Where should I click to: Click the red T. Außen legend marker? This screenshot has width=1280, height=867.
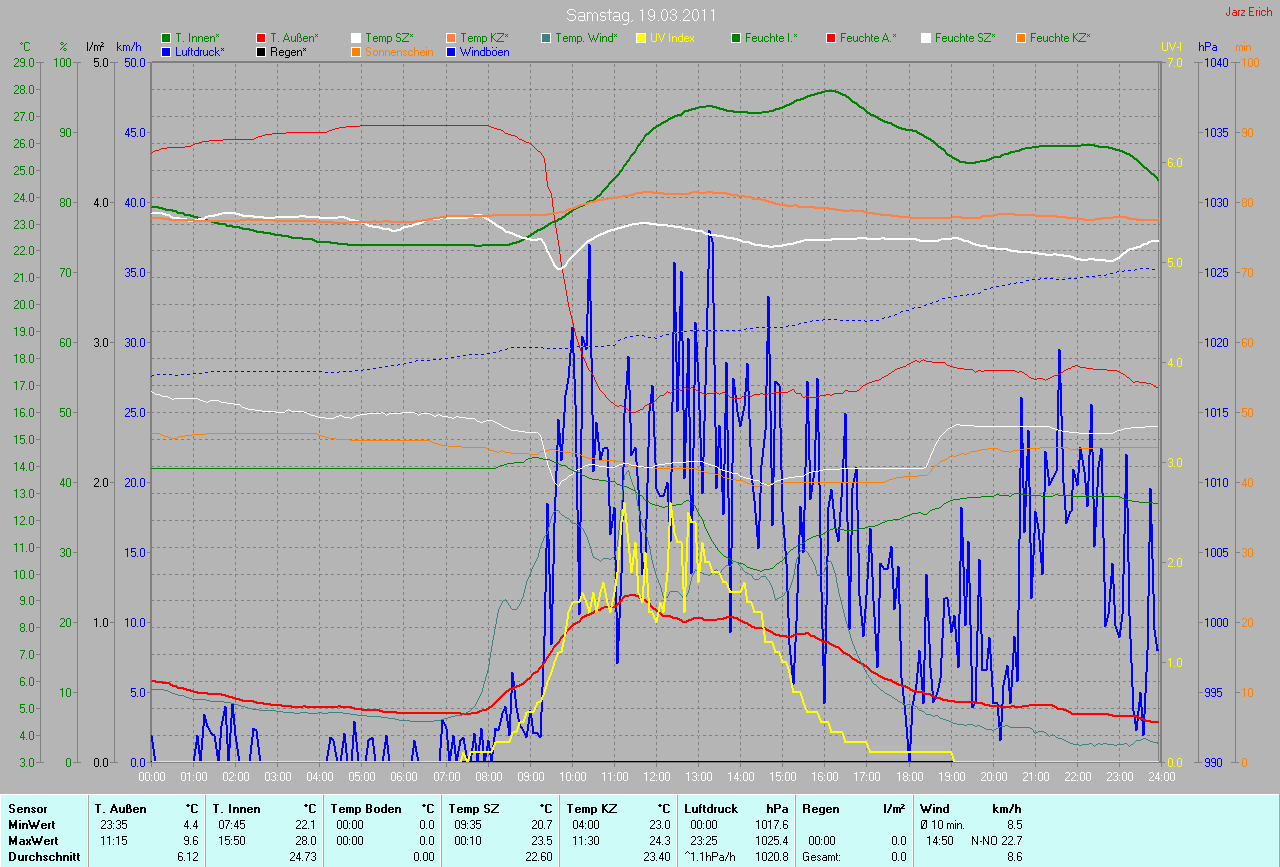[261, 38]
